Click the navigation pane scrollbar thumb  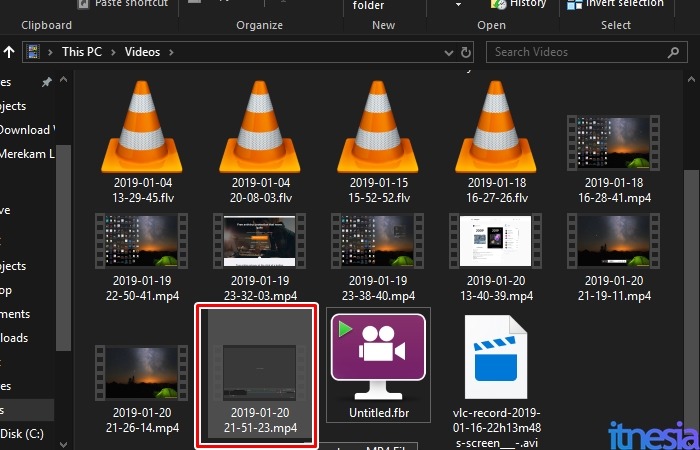pyautogui.click(x=63, y=247)
